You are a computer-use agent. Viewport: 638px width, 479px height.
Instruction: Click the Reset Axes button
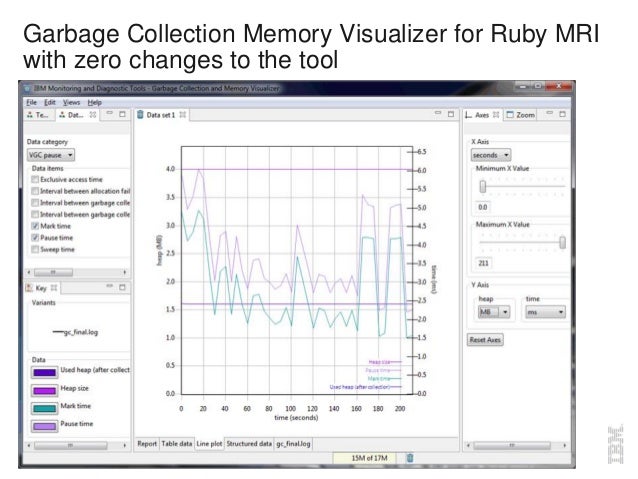(485, 340)
